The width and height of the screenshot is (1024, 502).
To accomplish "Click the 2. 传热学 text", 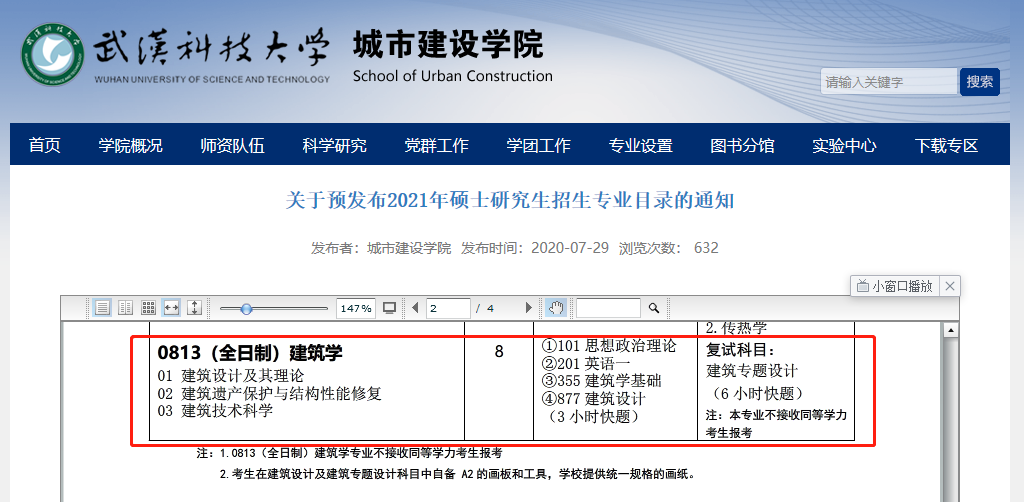I will coord(737,328).
